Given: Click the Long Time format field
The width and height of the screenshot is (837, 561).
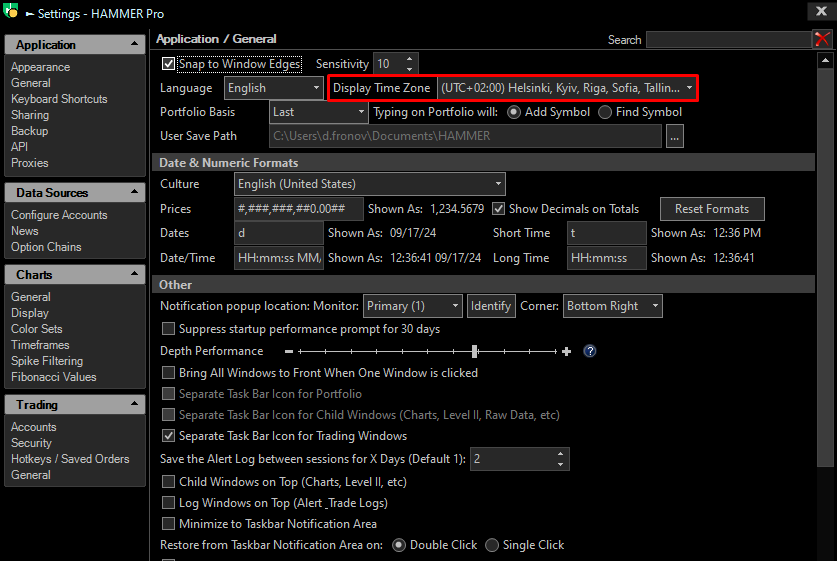Looking at the screenshot, I should [x=606, y=258].
